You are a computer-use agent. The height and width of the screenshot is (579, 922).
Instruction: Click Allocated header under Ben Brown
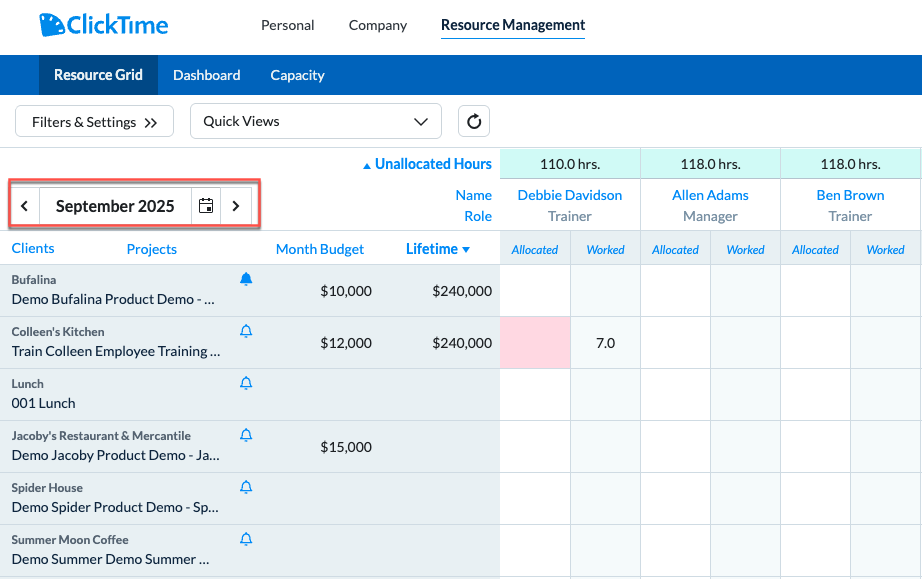click(x=815, y=250)
